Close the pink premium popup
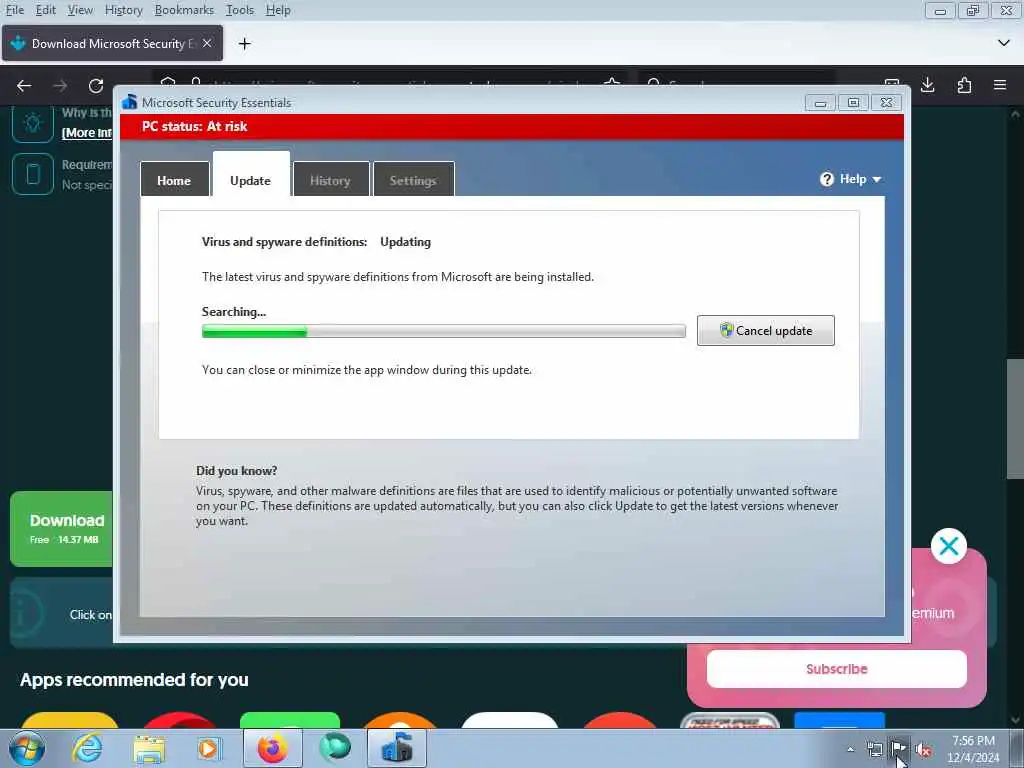 (949, 546)
